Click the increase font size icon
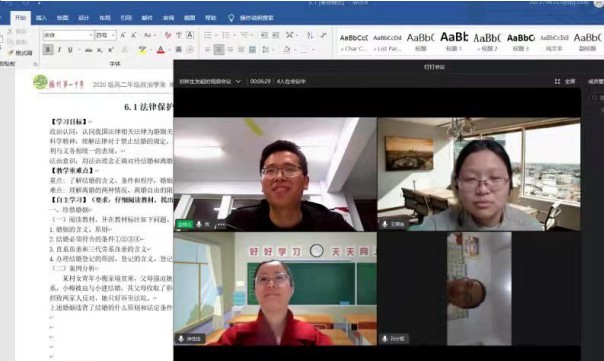Screen dimensions: 604x361 pyautogui.click(x=123, y=35)
